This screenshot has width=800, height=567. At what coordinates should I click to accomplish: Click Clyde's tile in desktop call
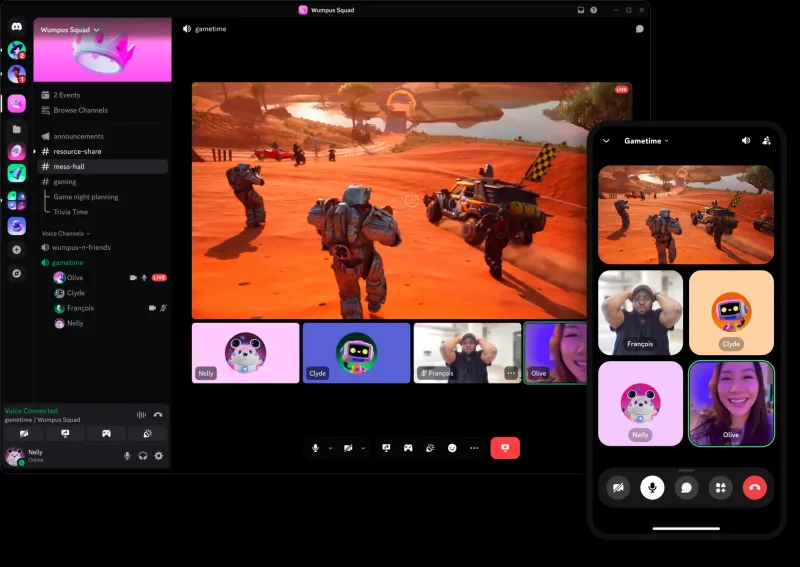click(357, 353)
